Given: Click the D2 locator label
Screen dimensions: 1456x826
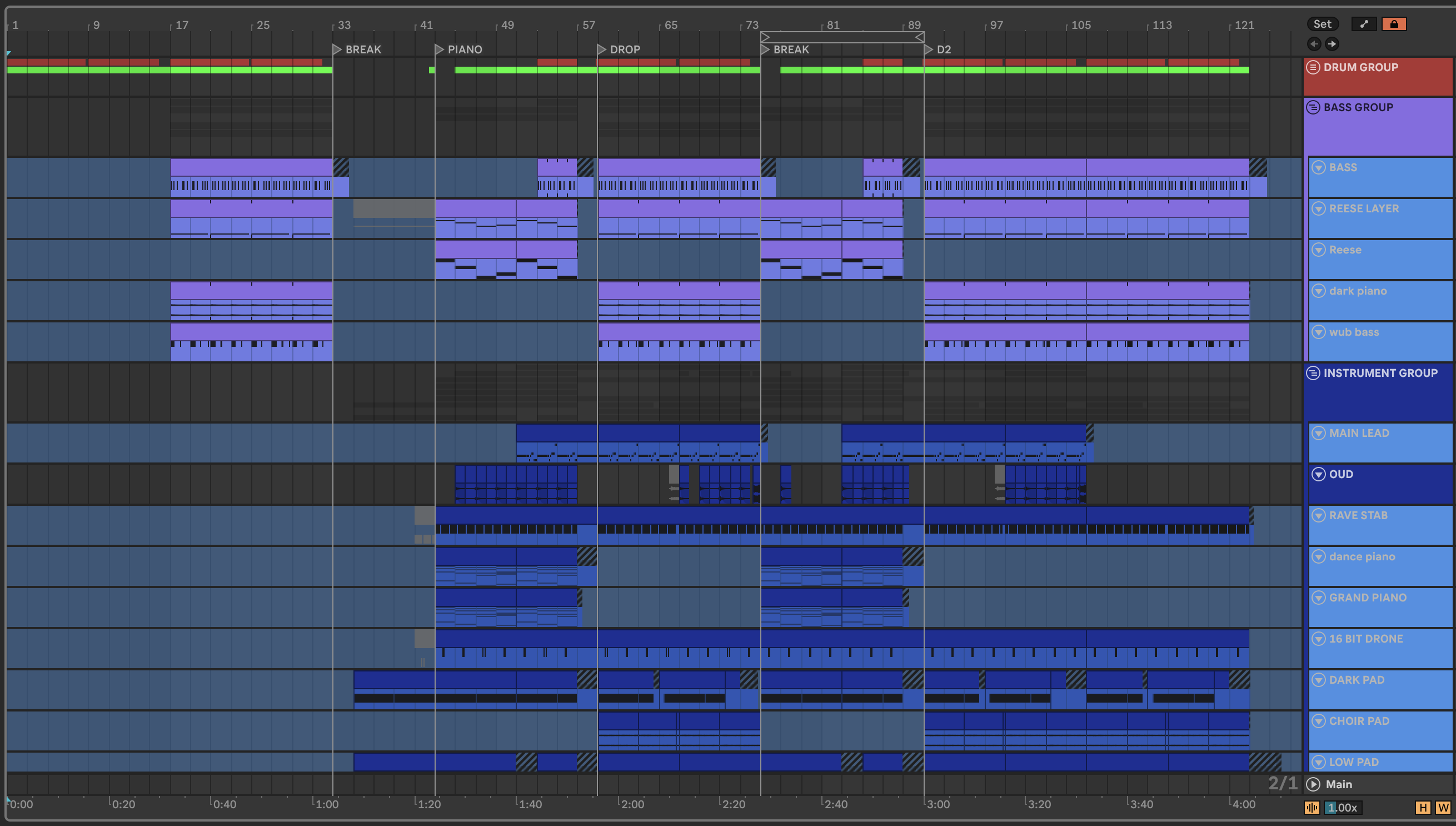Looking at the screenshot, I should coord(943,49).
